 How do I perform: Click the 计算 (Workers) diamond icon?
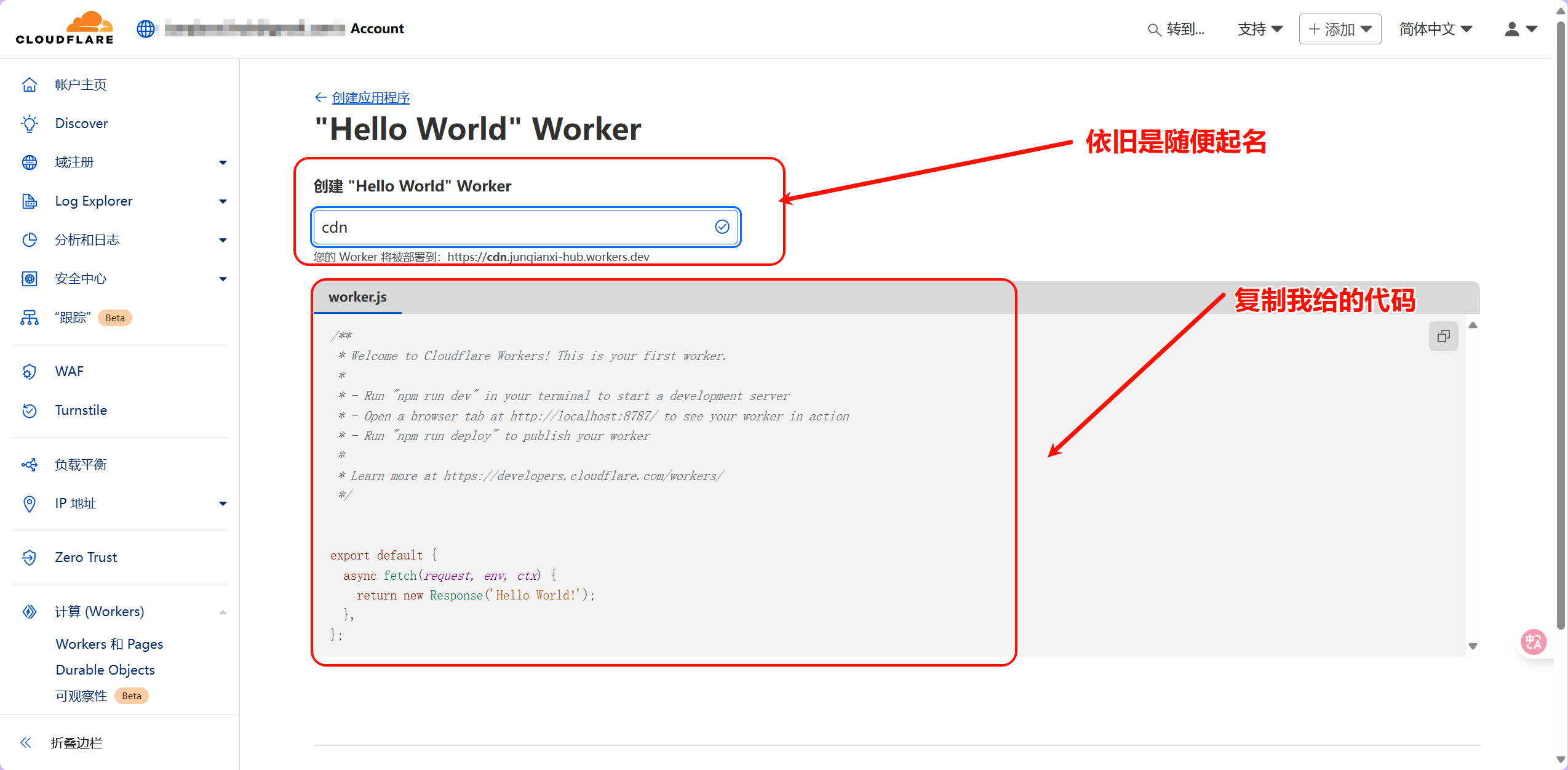point(30,612)
